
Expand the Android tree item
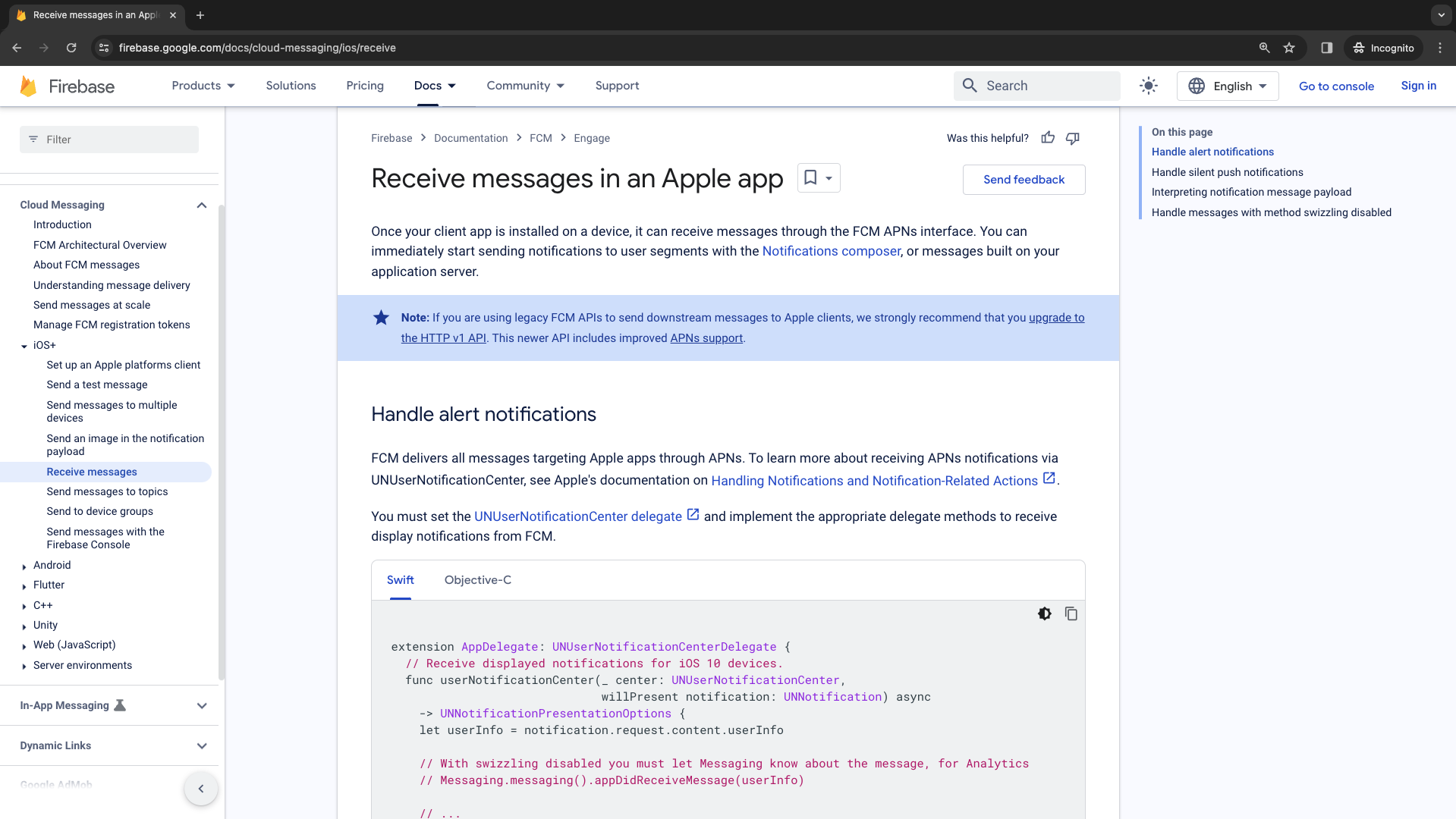point(24,566)
